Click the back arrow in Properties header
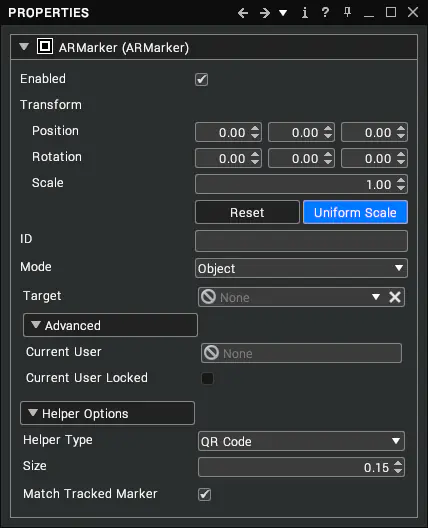 pos(243,13)
